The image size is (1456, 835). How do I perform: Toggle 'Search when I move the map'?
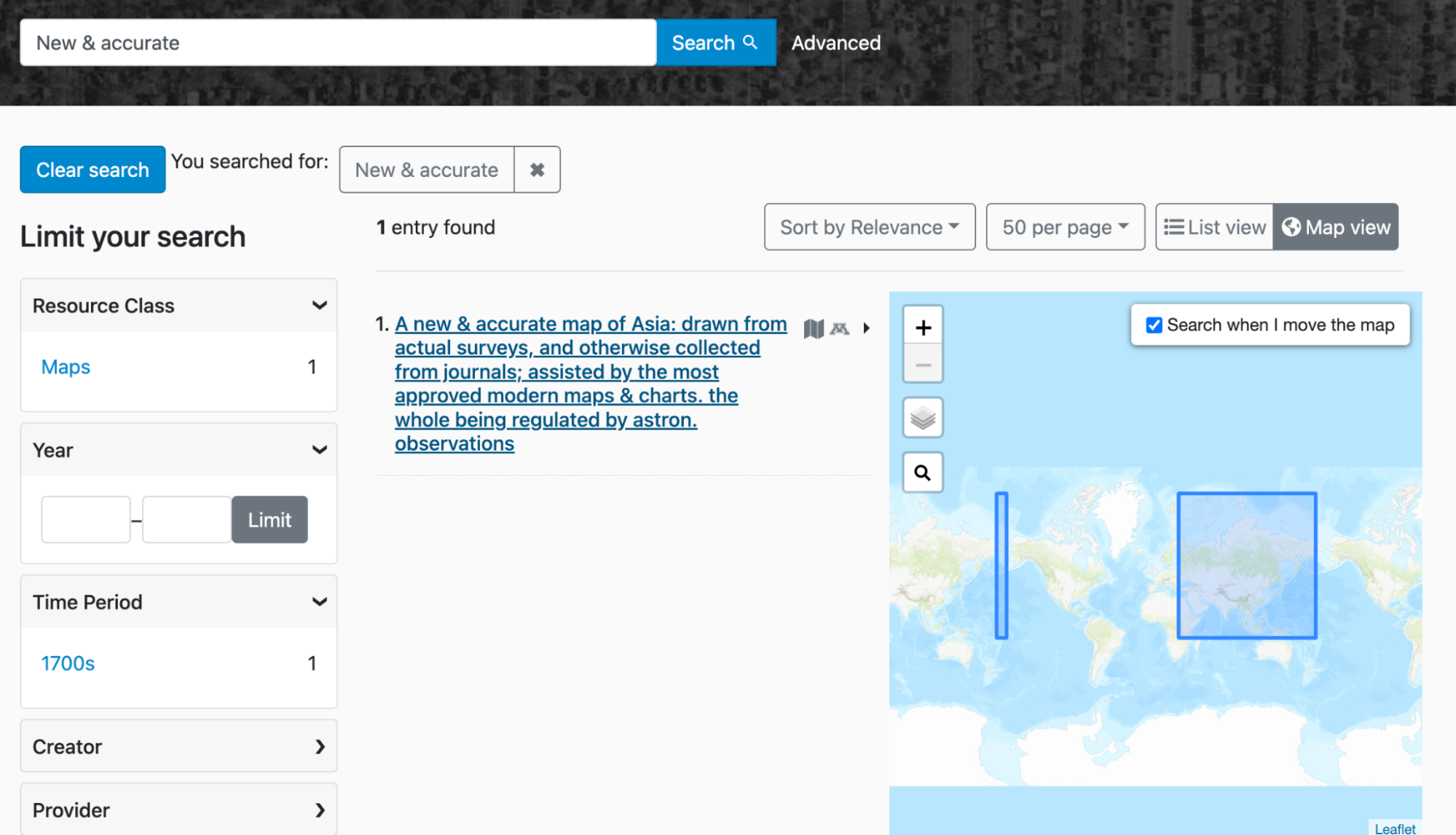pos(1154,325)
